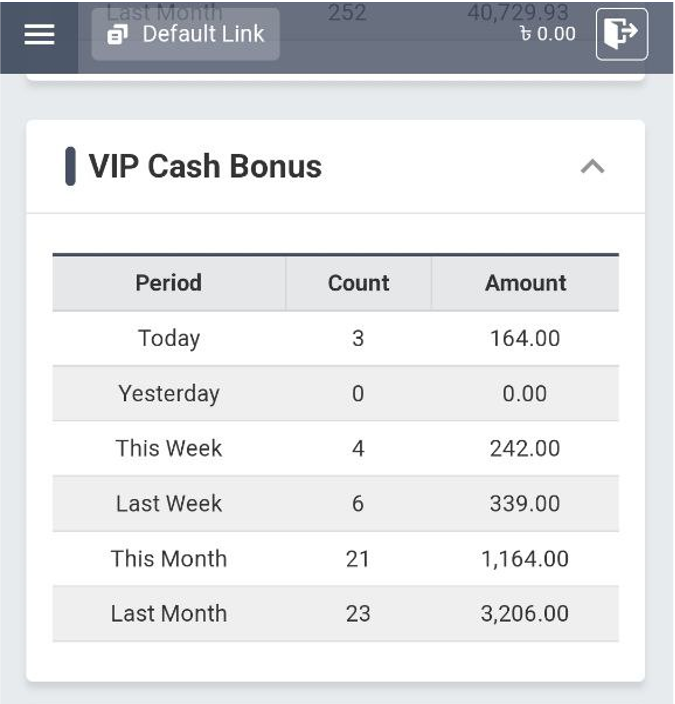Select the This Month row label
The width and height of the screenshot is (675, 704).
[168, 558]
